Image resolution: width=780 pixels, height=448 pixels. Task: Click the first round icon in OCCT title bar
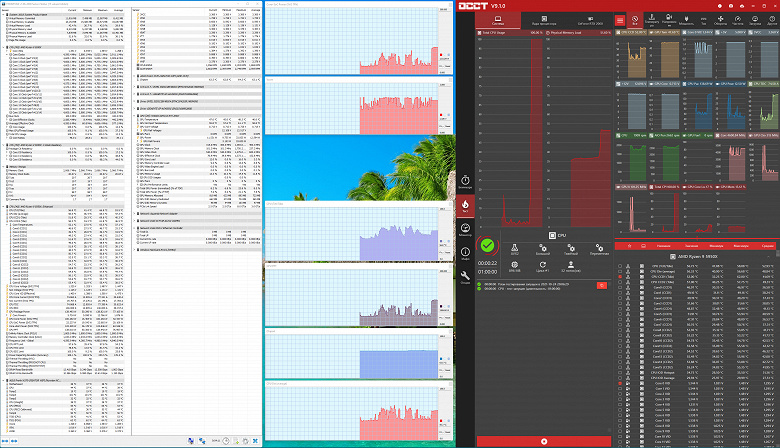[x=719, y=6]
